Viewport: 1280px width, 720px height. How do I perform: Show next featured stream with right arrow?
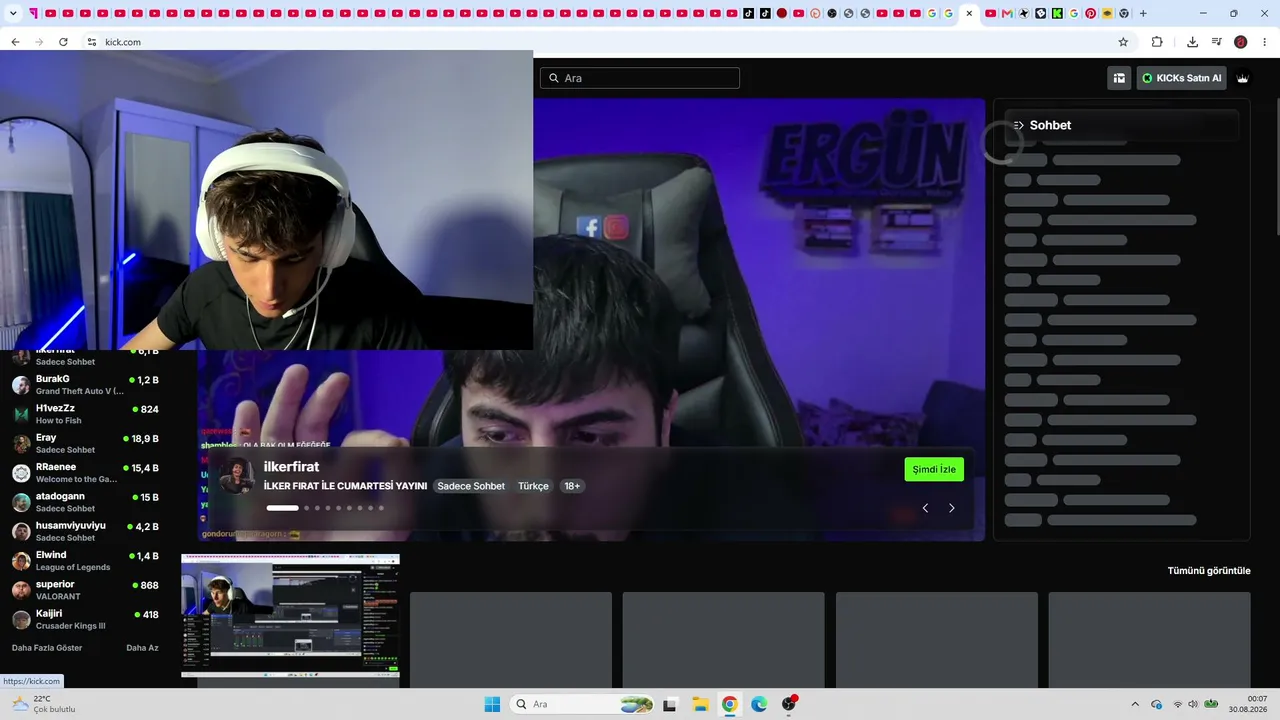click(x=951, y=508)
